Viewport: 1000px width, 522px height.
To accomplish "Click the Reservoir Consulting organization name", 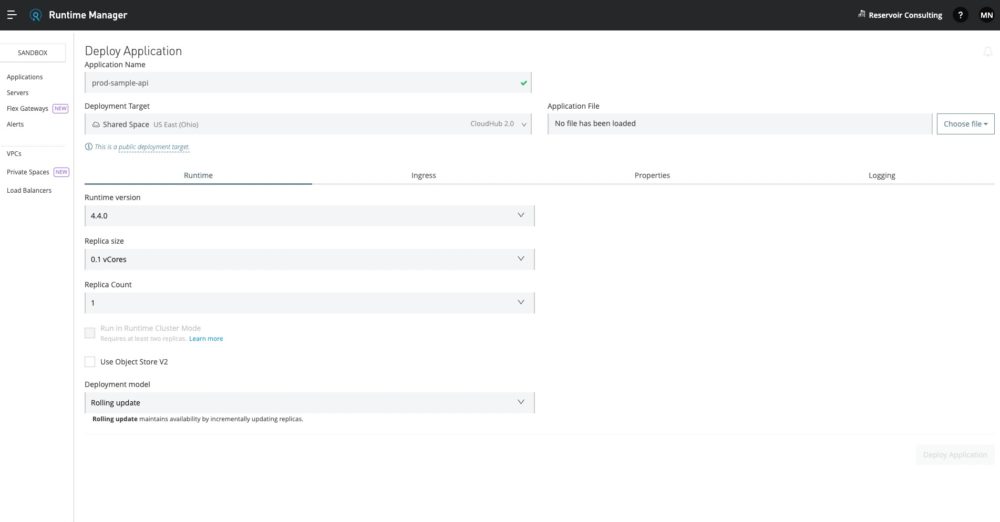I will point(905,15).
